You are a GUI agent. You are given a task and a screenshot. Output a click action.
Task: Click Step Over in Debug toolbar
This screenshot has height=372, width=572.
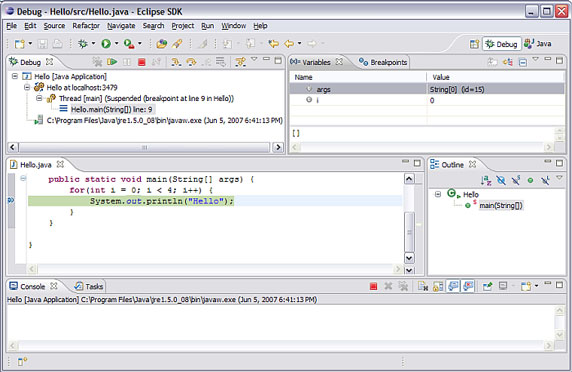tap(191, 62)
